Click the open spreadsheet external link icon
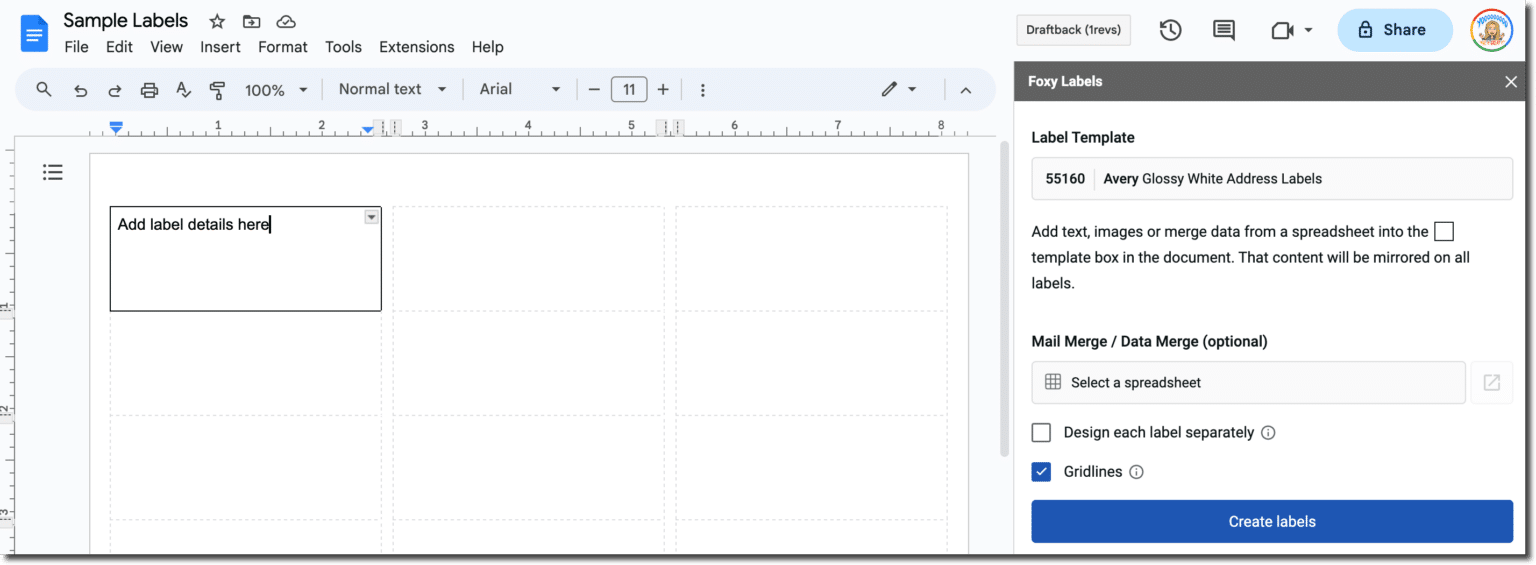The image size is (1536, 565). pyautogui.click(x=1491, y=382)
